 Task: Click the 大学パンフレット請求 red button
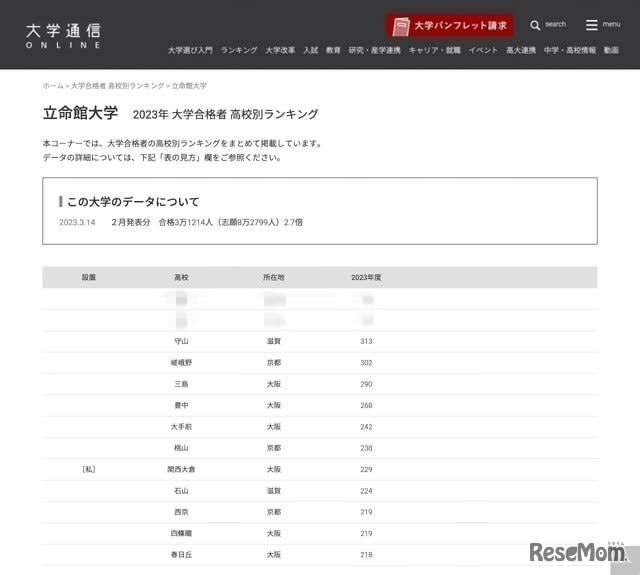(450, 26)
